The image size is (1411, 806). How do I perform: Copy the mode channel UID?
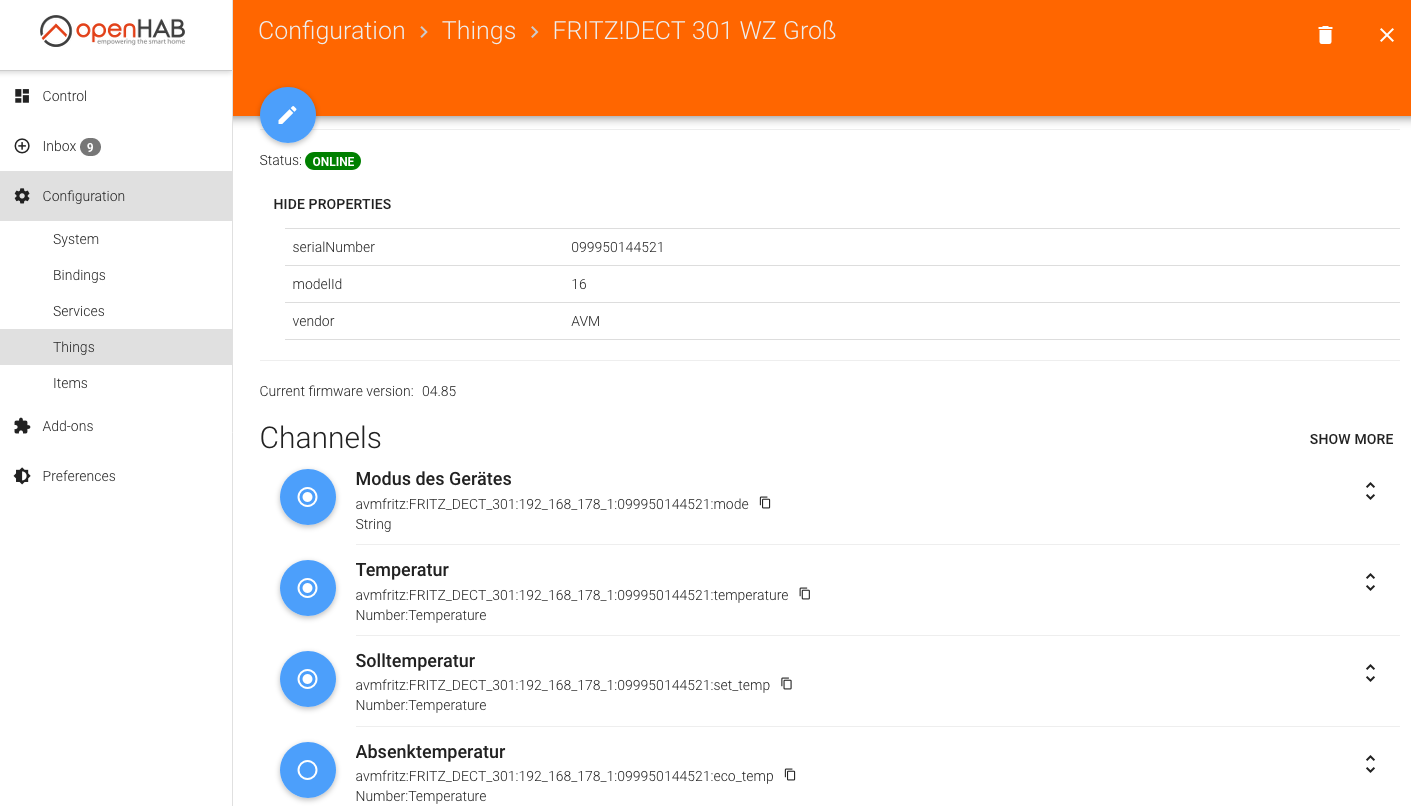(x=765, y=503)
